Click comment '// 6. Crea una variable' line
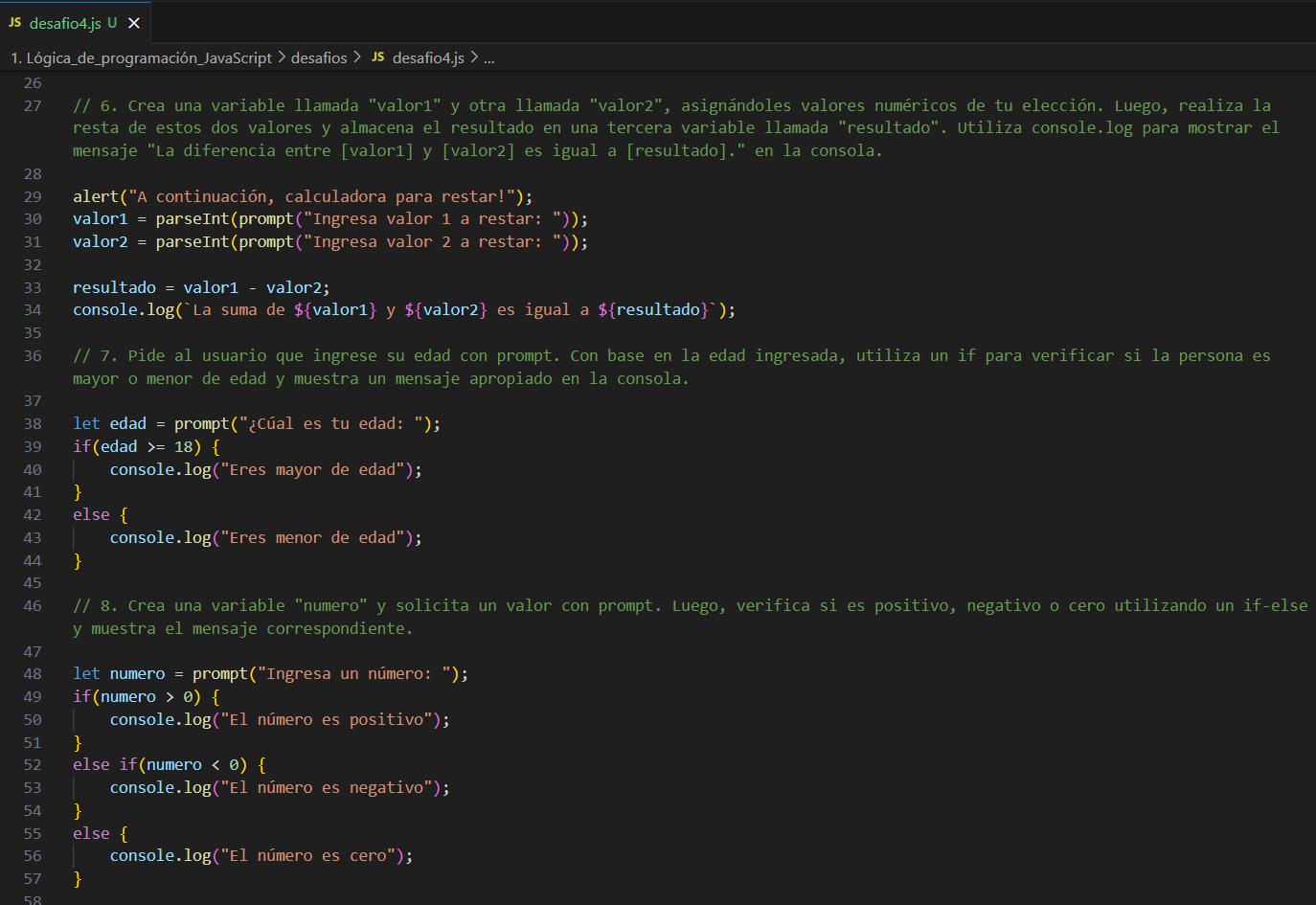The height and width of the screenshot is (905, 1316). 676,127
